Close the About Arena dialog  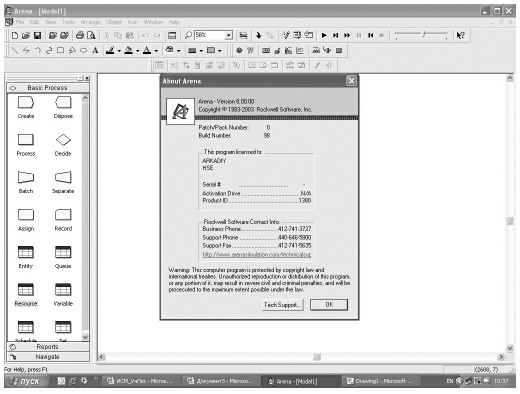pyautogui.click(x=351, y=81)
